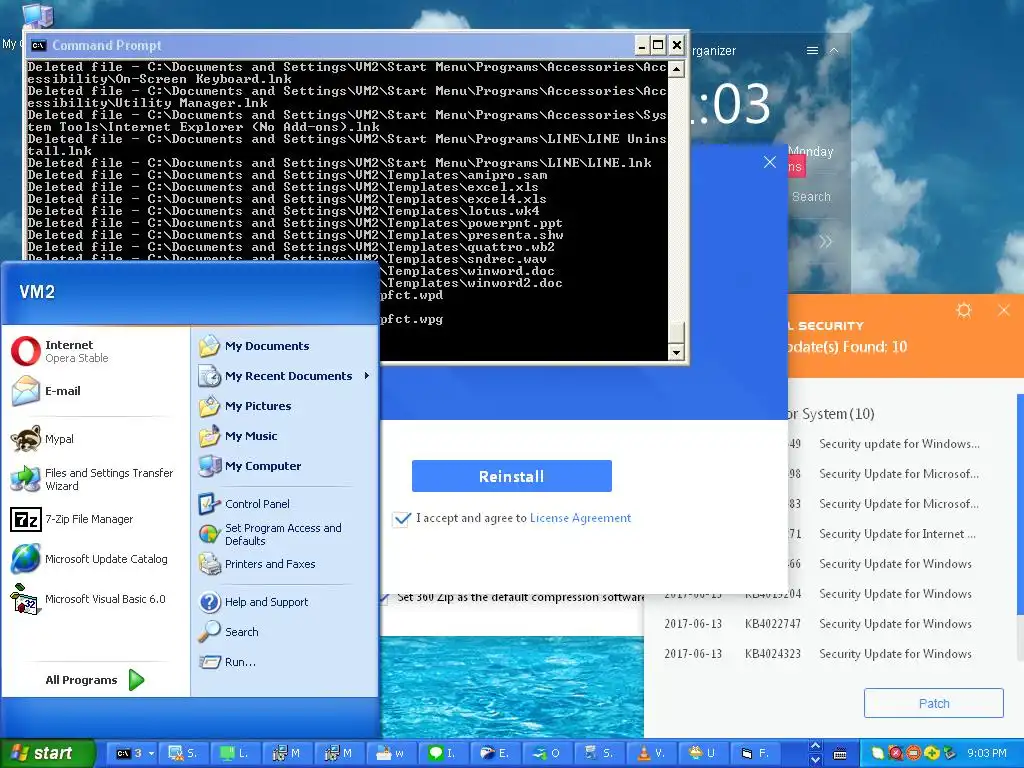The height and width of the screenshot is (768, 1024).
Task: Collapse Organizer widget with up chevron
Action: pyautogui.click(x=834, y=50)
